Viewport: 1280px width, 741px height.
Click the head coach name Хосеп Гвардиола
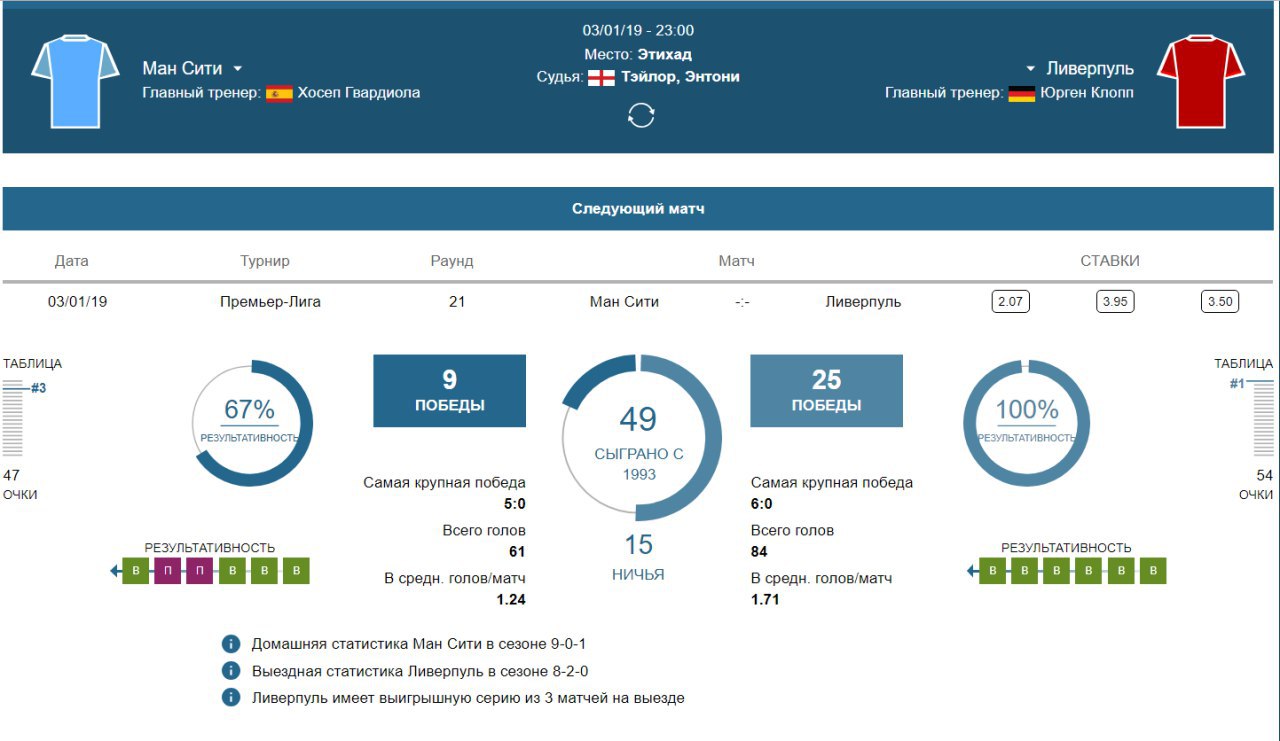(359, 93)
